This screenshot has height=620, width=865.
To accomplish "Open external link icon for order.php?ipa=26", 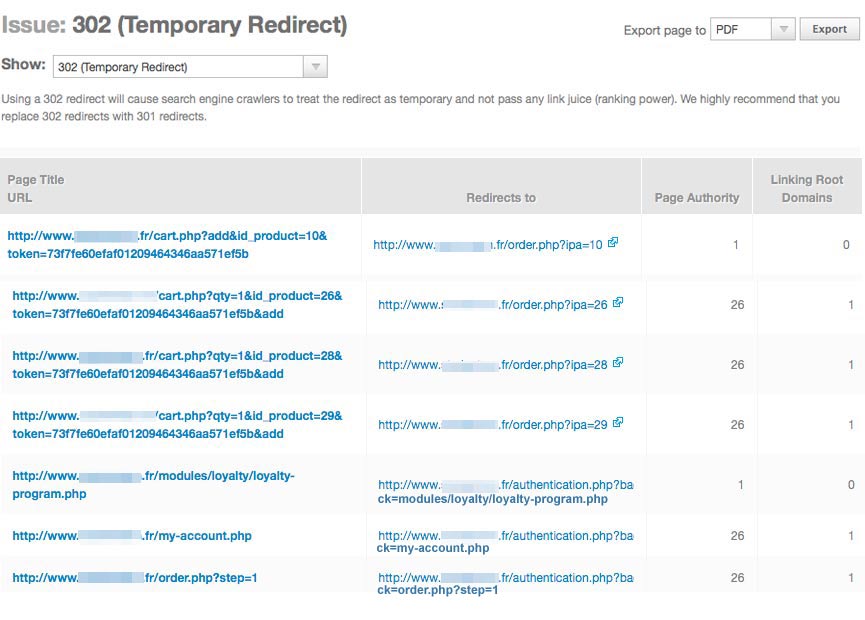I will coord(618,302).
